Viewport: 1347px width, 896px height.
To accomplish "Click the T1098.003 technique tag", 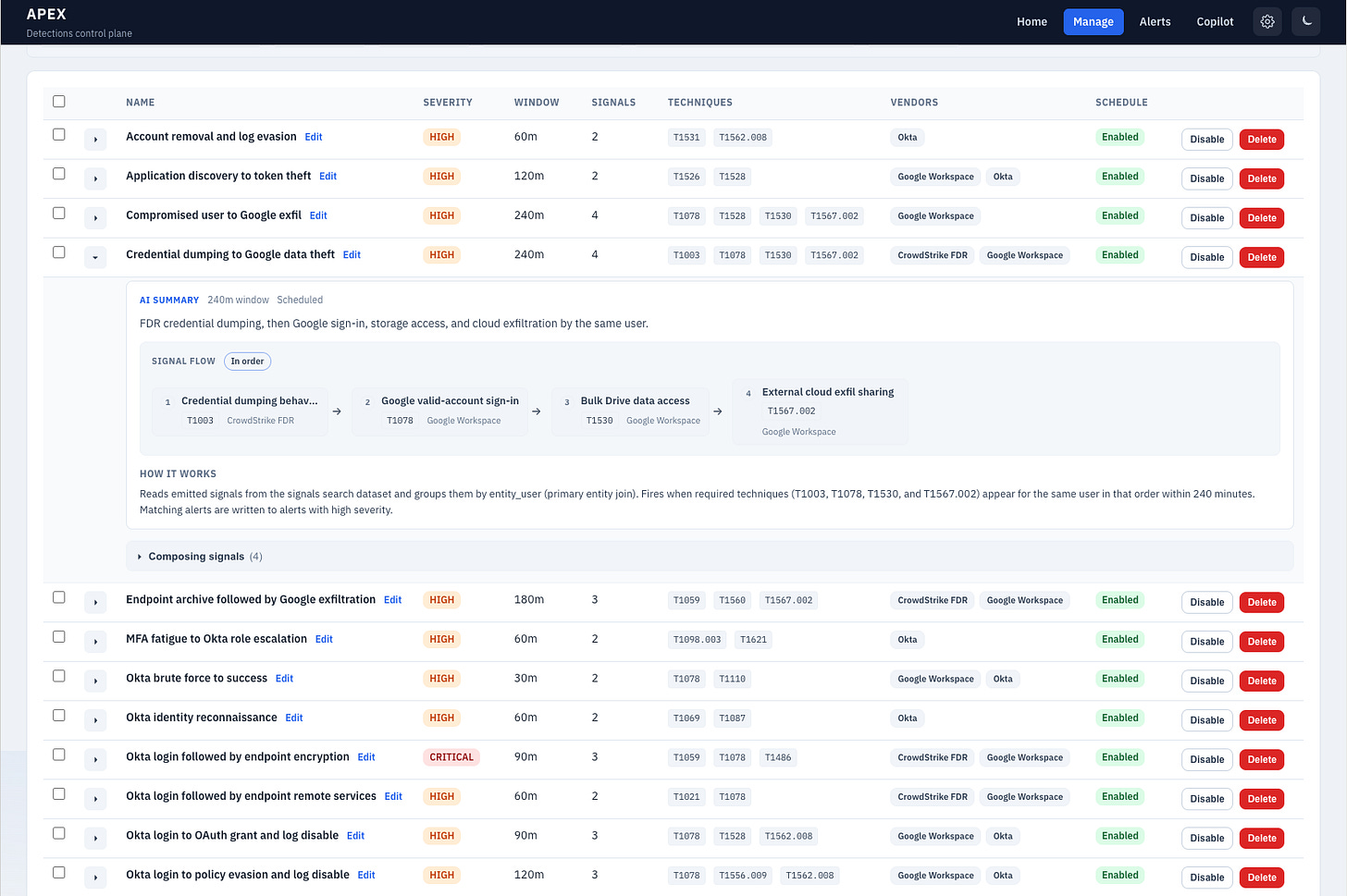I will pyautogui.click(x=697, y=640).
